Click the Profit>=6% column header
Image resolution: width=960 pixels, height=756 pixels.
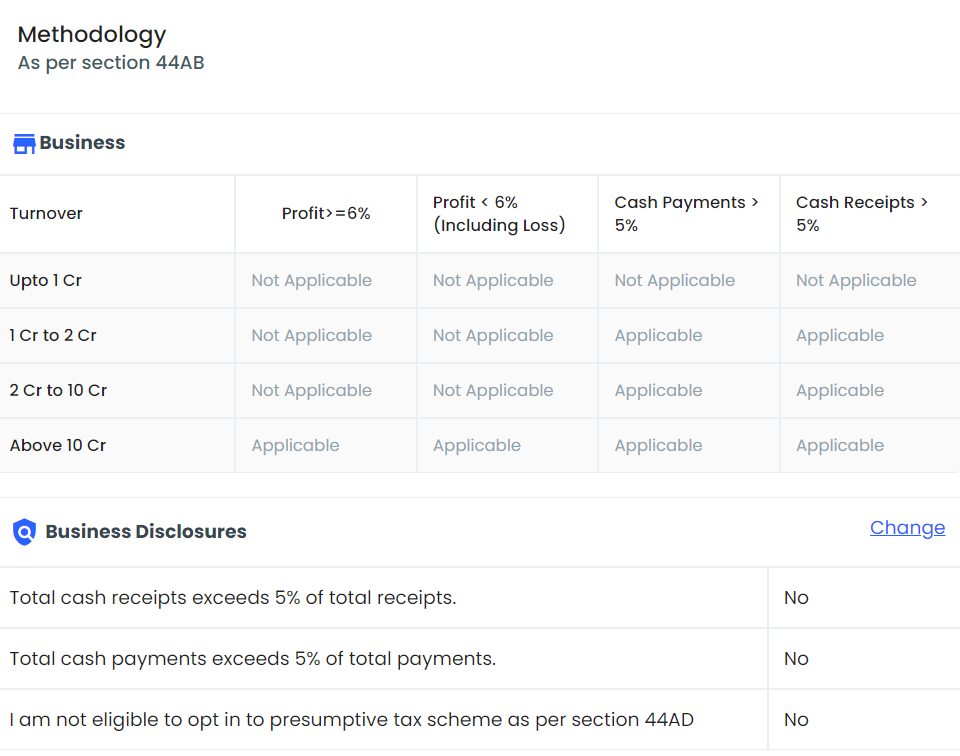(326, 214)
